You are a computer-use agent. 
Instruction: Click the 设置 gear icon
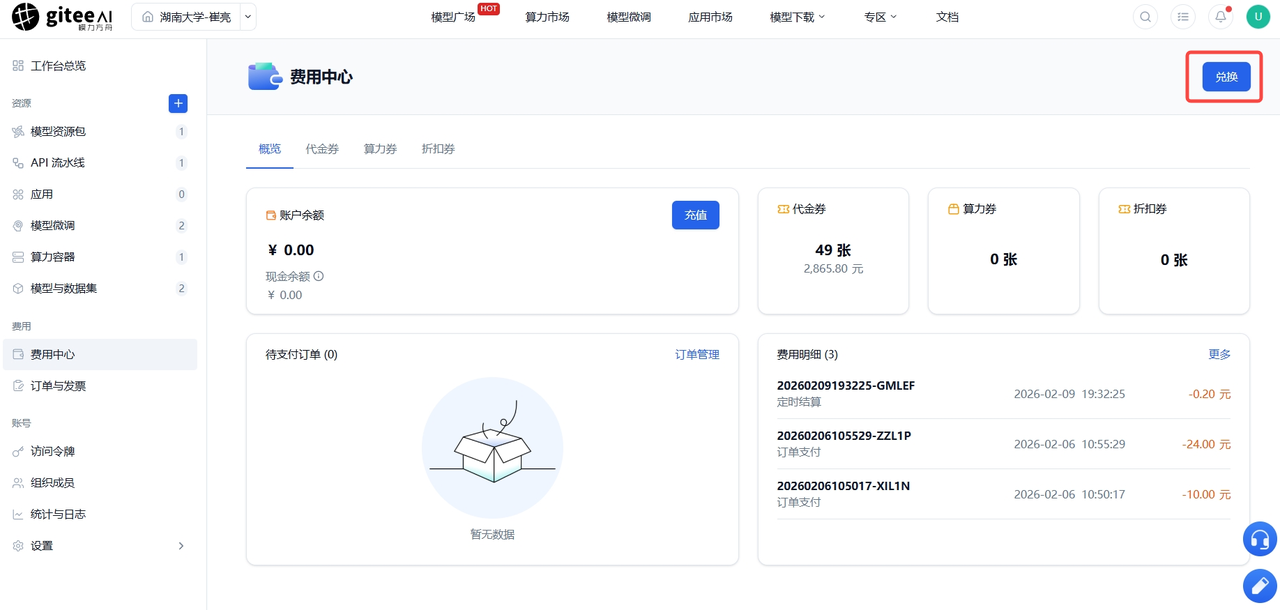(x=18, y=546)
